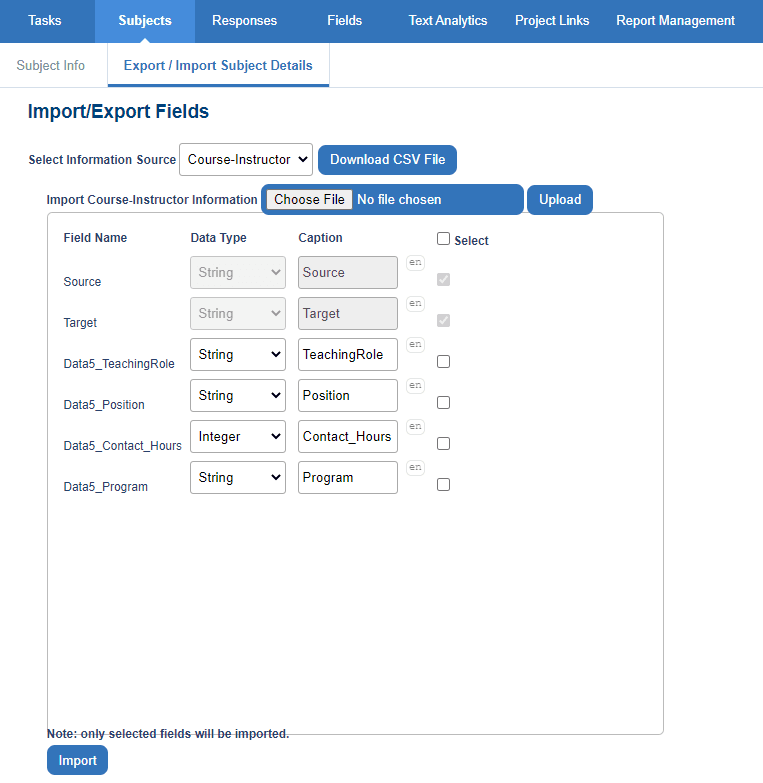Switch to the Fields tab
The height and width of the screenshot is (783, 763).
tap(345, 20)
